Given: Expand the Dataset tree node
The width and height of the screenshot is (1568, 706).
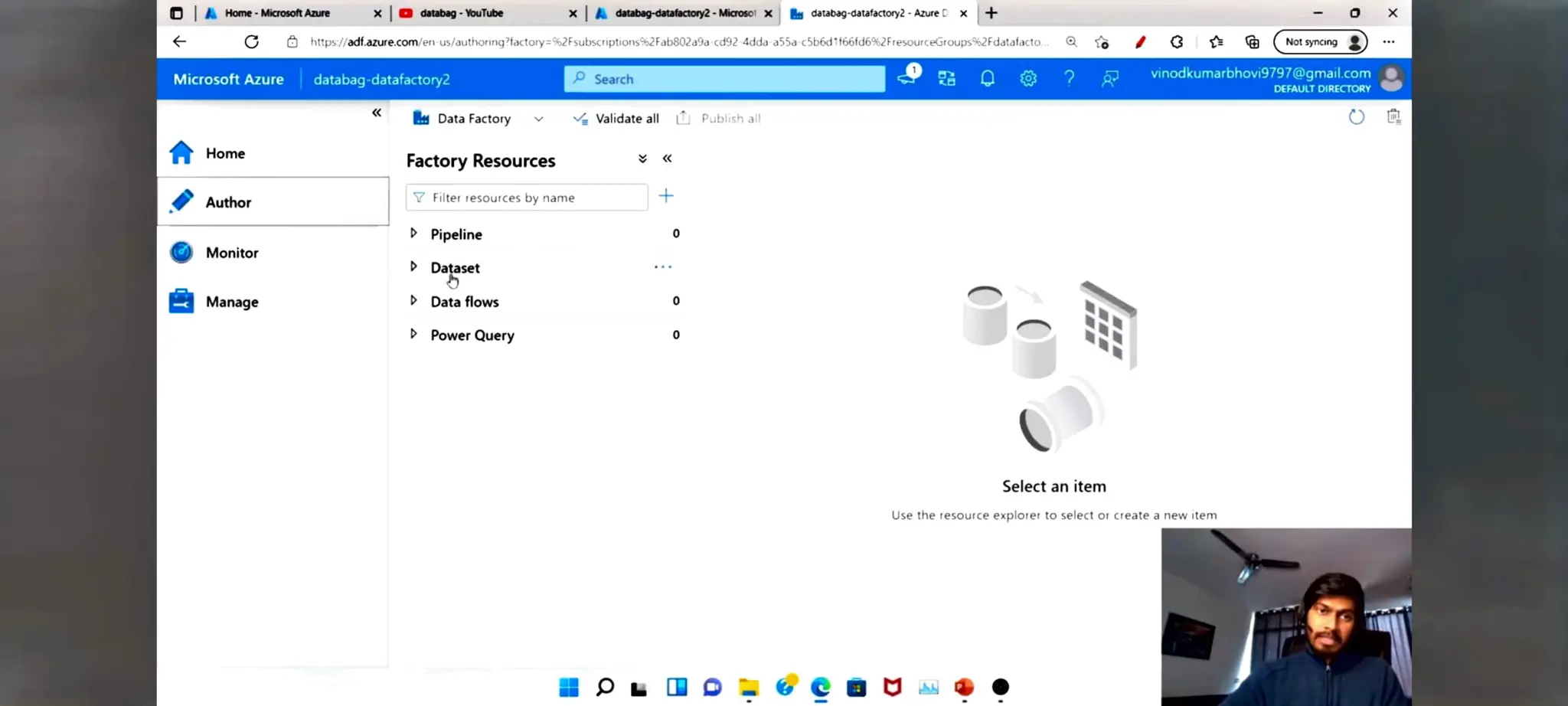Looking at the screenshot, I should [413, 266].
